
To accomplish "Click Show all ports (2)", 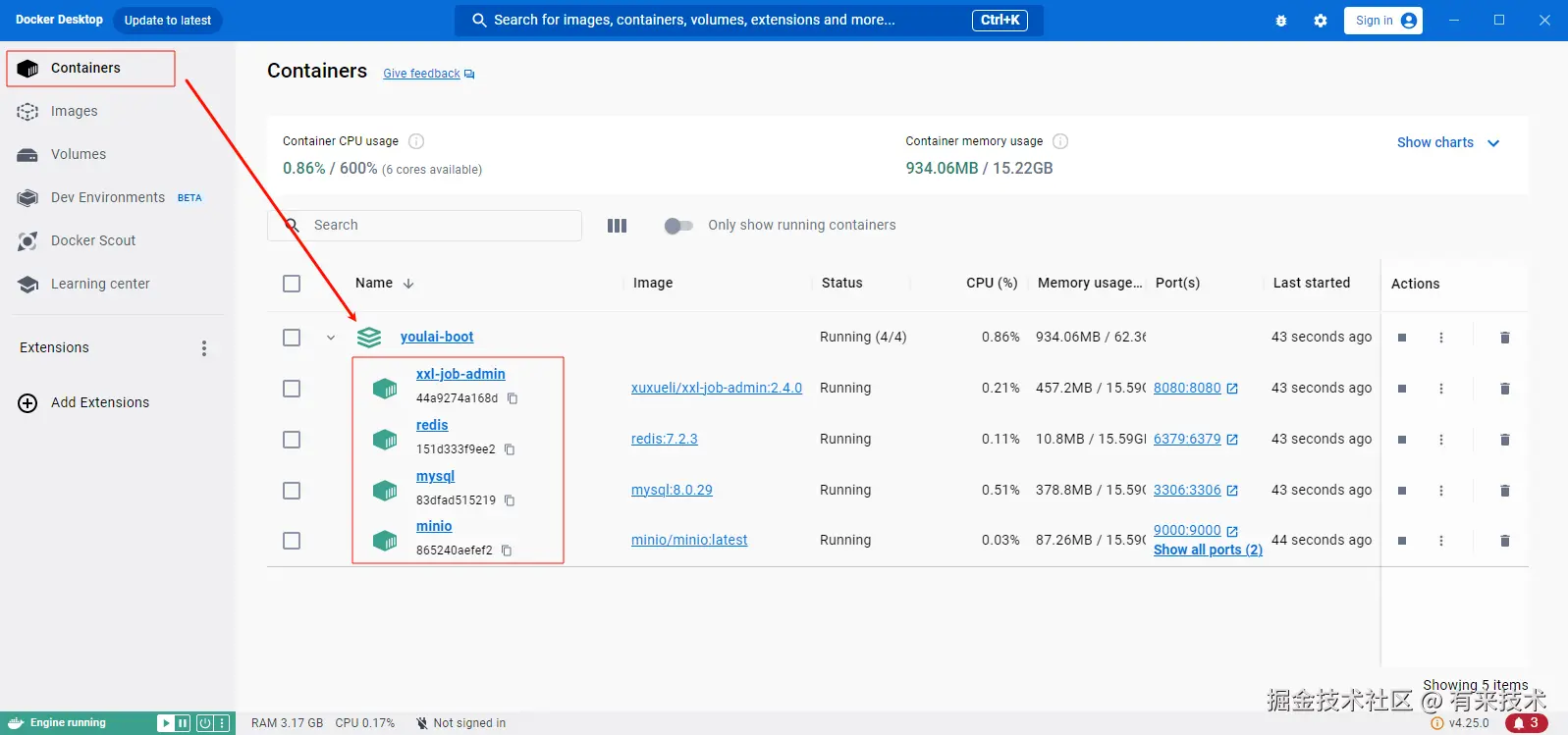I will click(x=1208, y=550).
